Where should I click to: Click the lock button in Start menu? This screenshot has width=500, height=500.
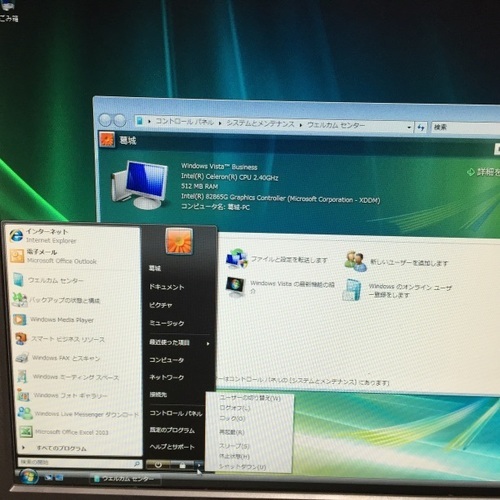pyautogui.click(x=182, y=465)
